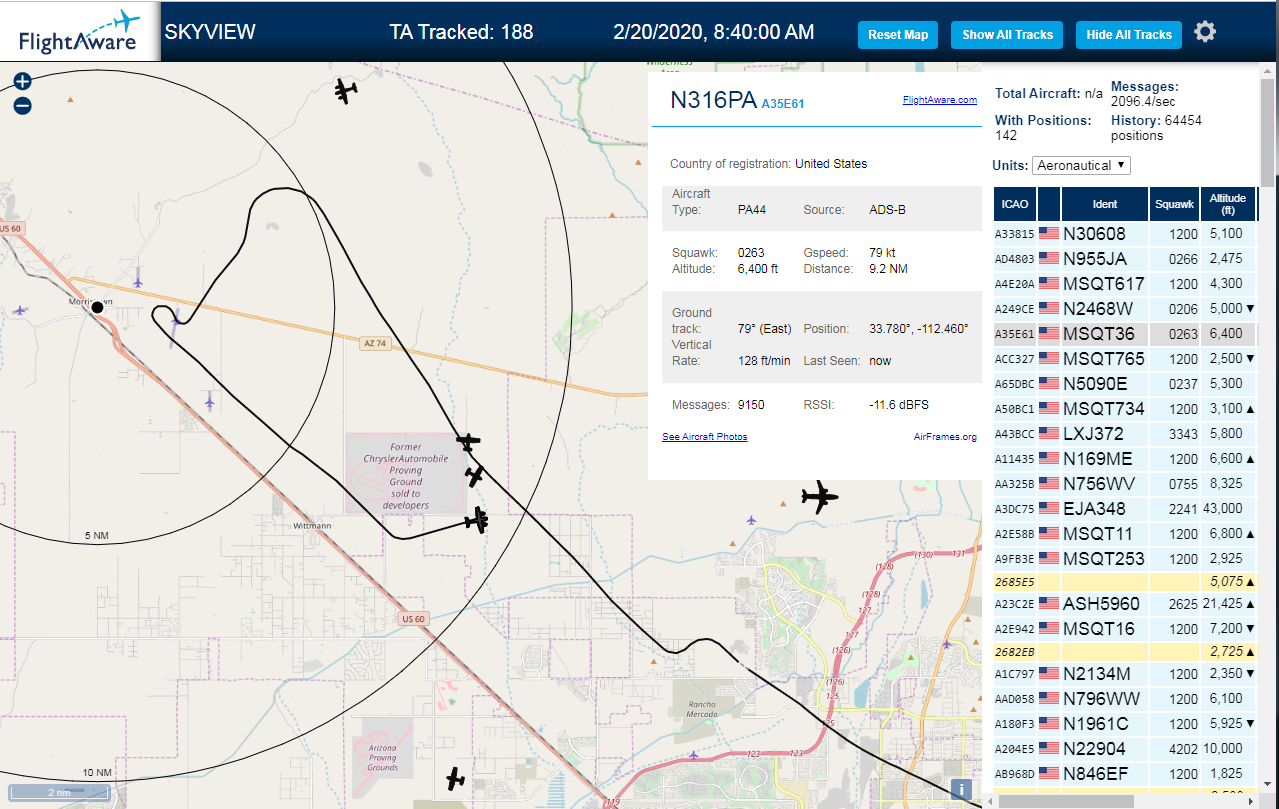Sort table by ICAO column
This screenshot has height=809, width=1279.
[1015, 204]
